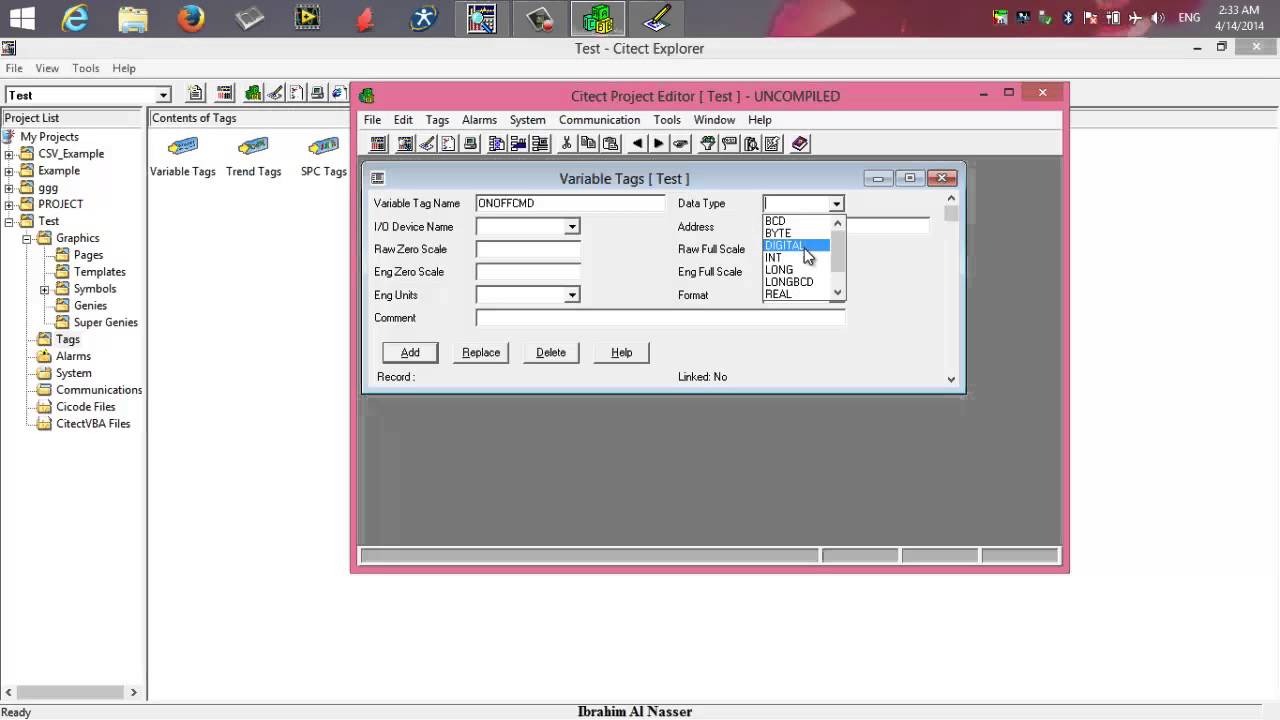Click the Data Type list scroll down arrow
Image resolution: width=1280 pixels, height=720 pixels.
[x=838, y=293]
